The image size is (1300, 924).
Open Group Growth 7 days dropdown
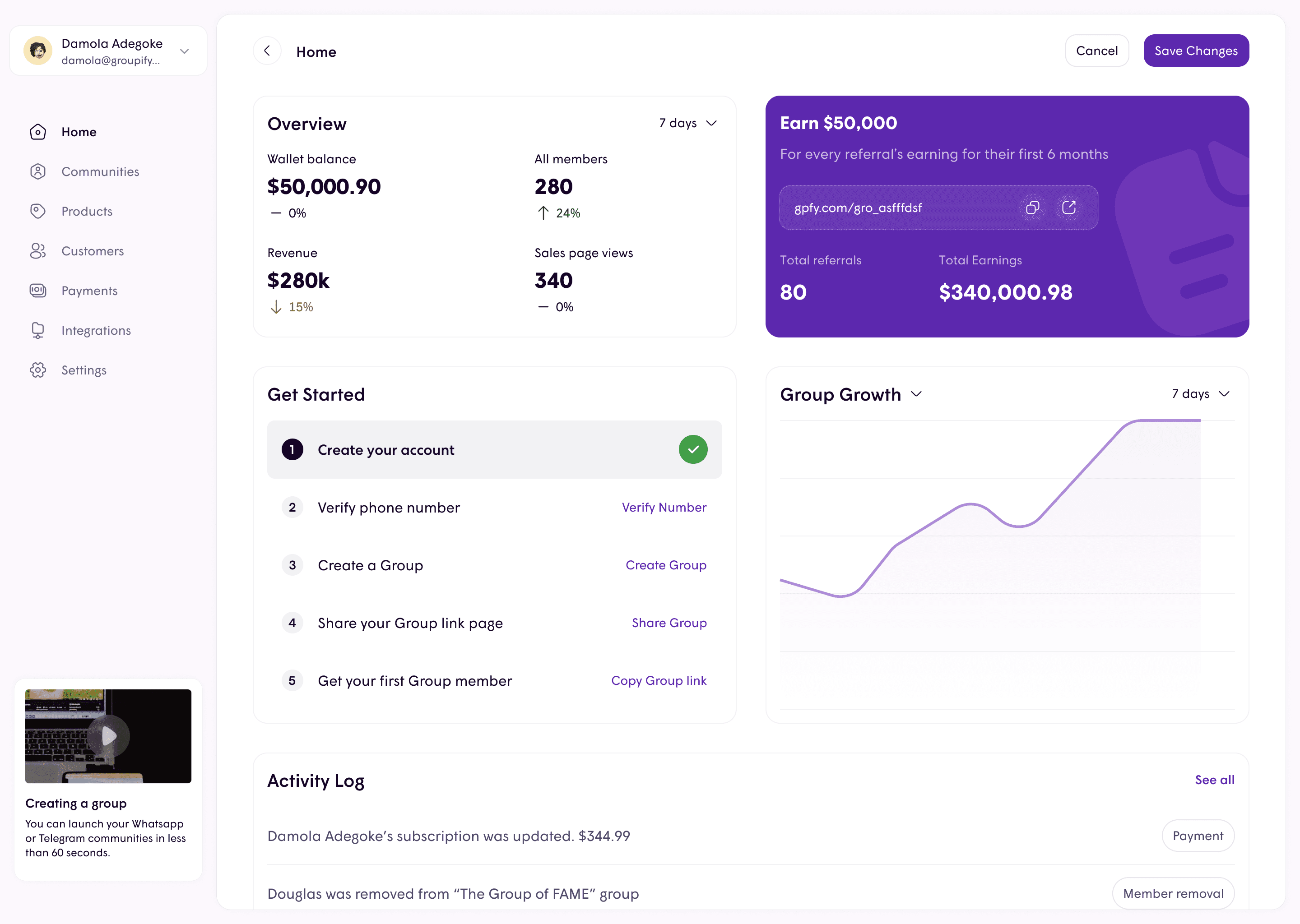(1200, 394)
